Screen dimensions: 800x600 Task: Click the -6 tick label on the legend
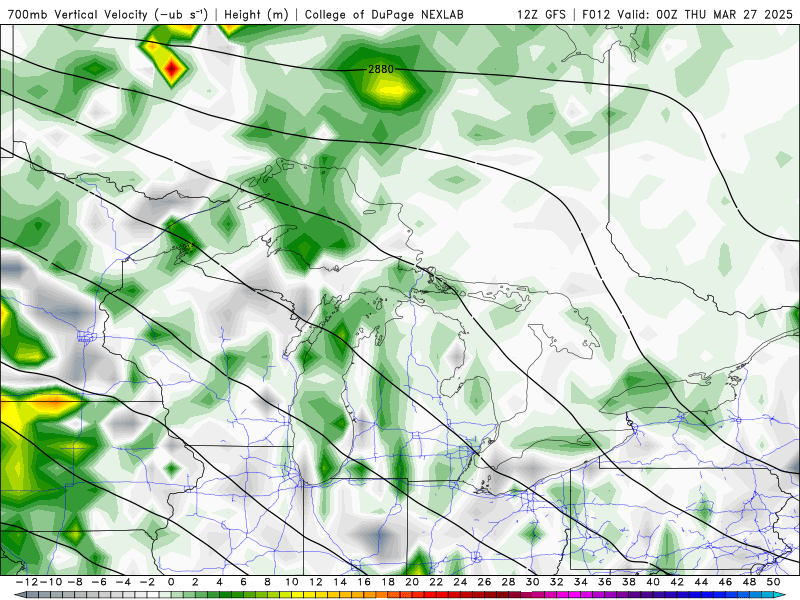(x=99, y=582)
